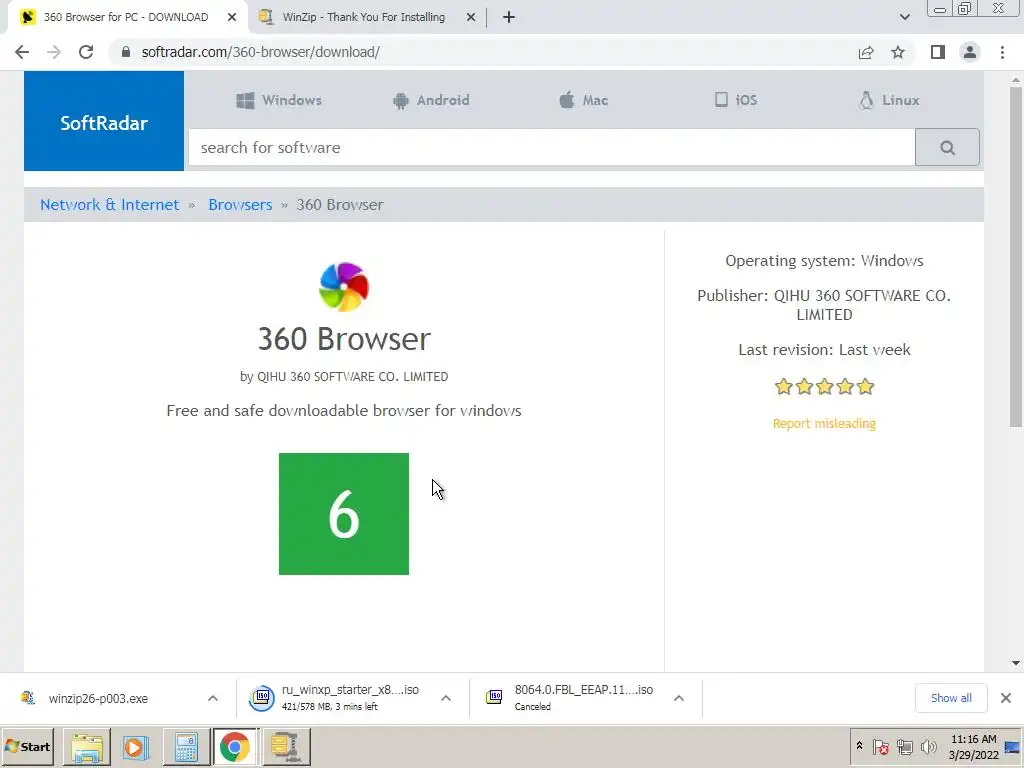Click Show all downloads button

(951, 698)
